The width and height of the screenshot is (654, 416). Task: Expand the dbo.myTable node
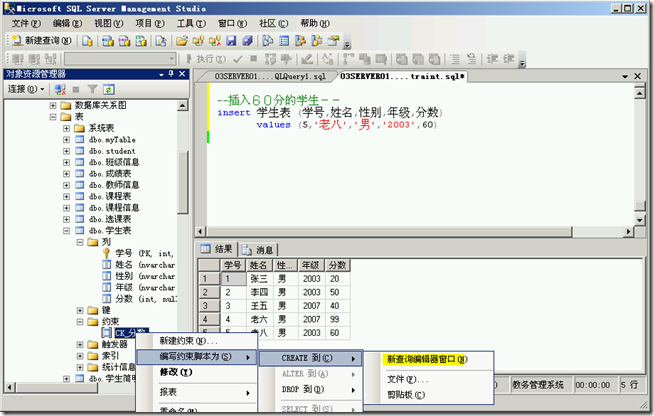[x=66, y=139]
